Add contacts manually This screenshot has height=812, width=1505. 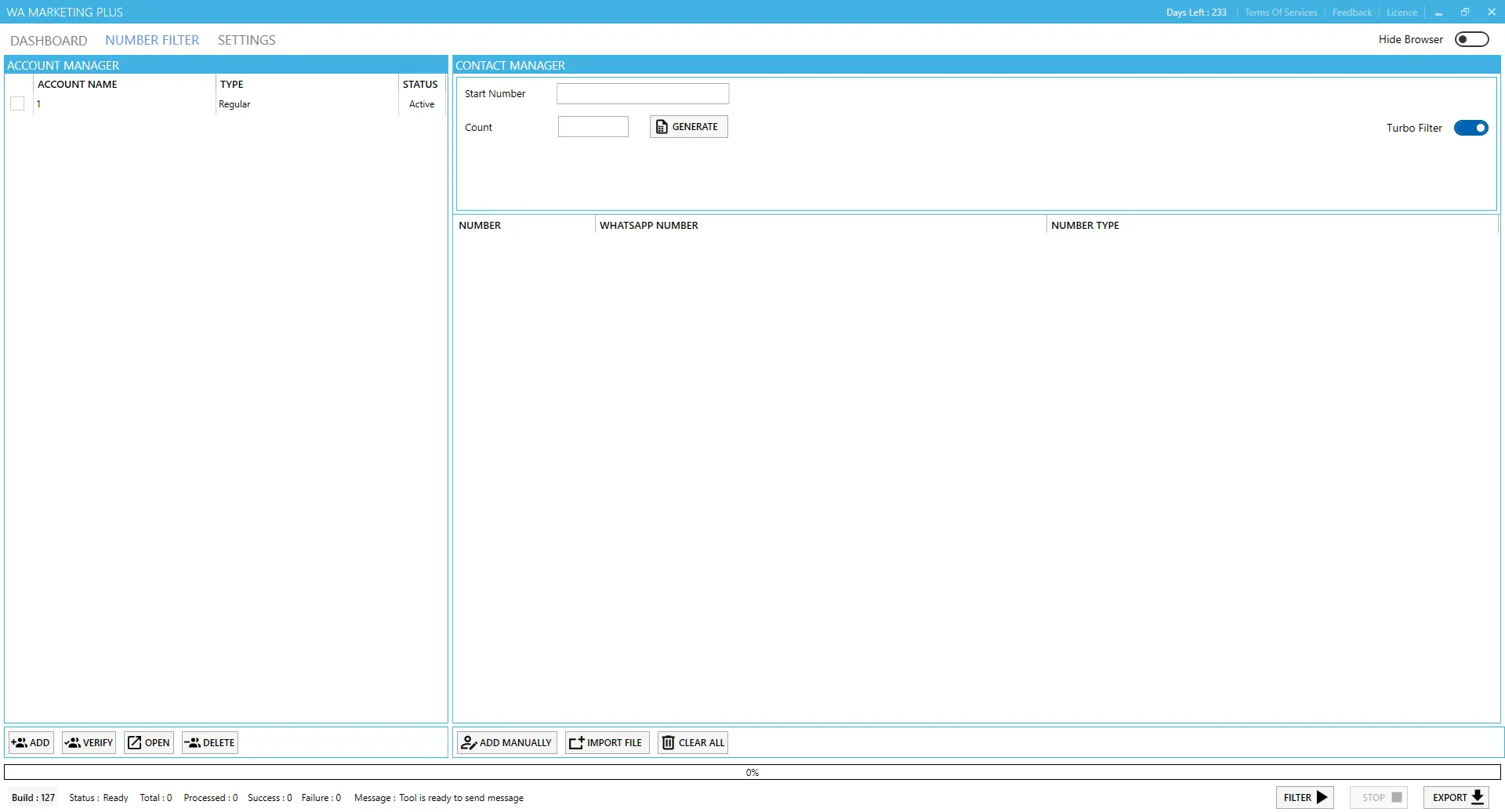click(x=506, y=743)
